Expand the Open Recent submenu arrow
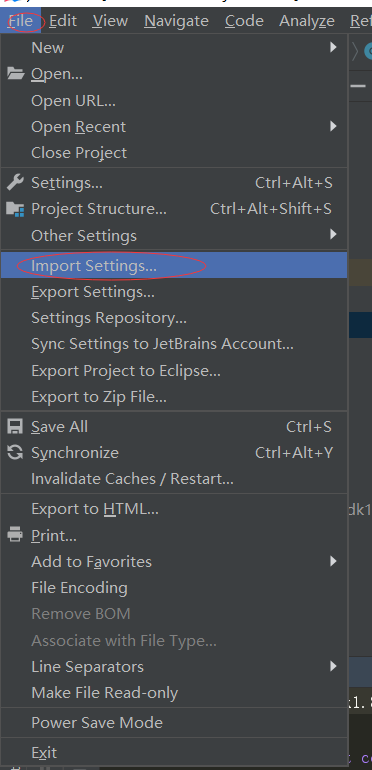 point(333,126)
